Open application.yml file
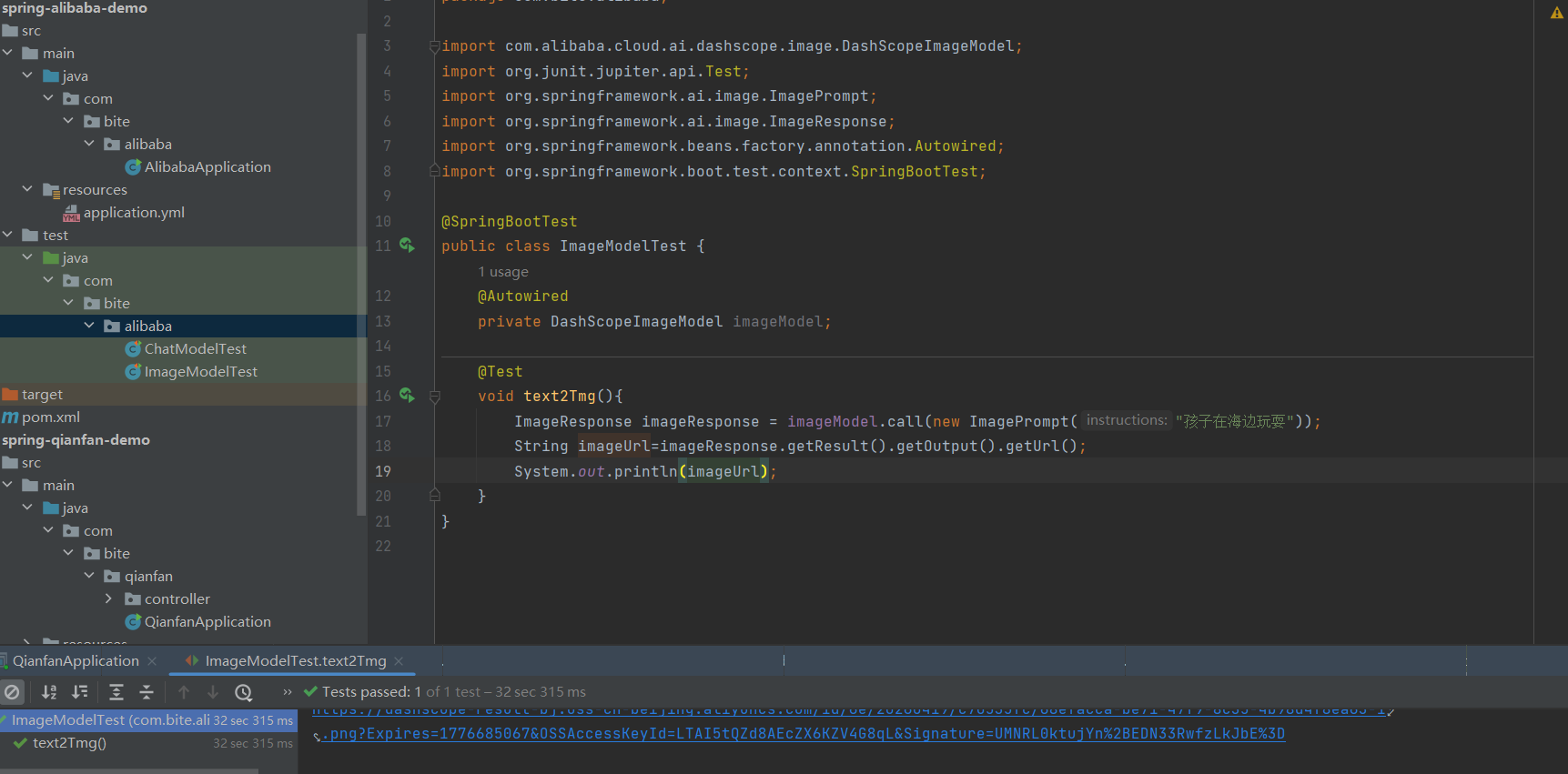The image size is (1568, 774). coord(134,213)
